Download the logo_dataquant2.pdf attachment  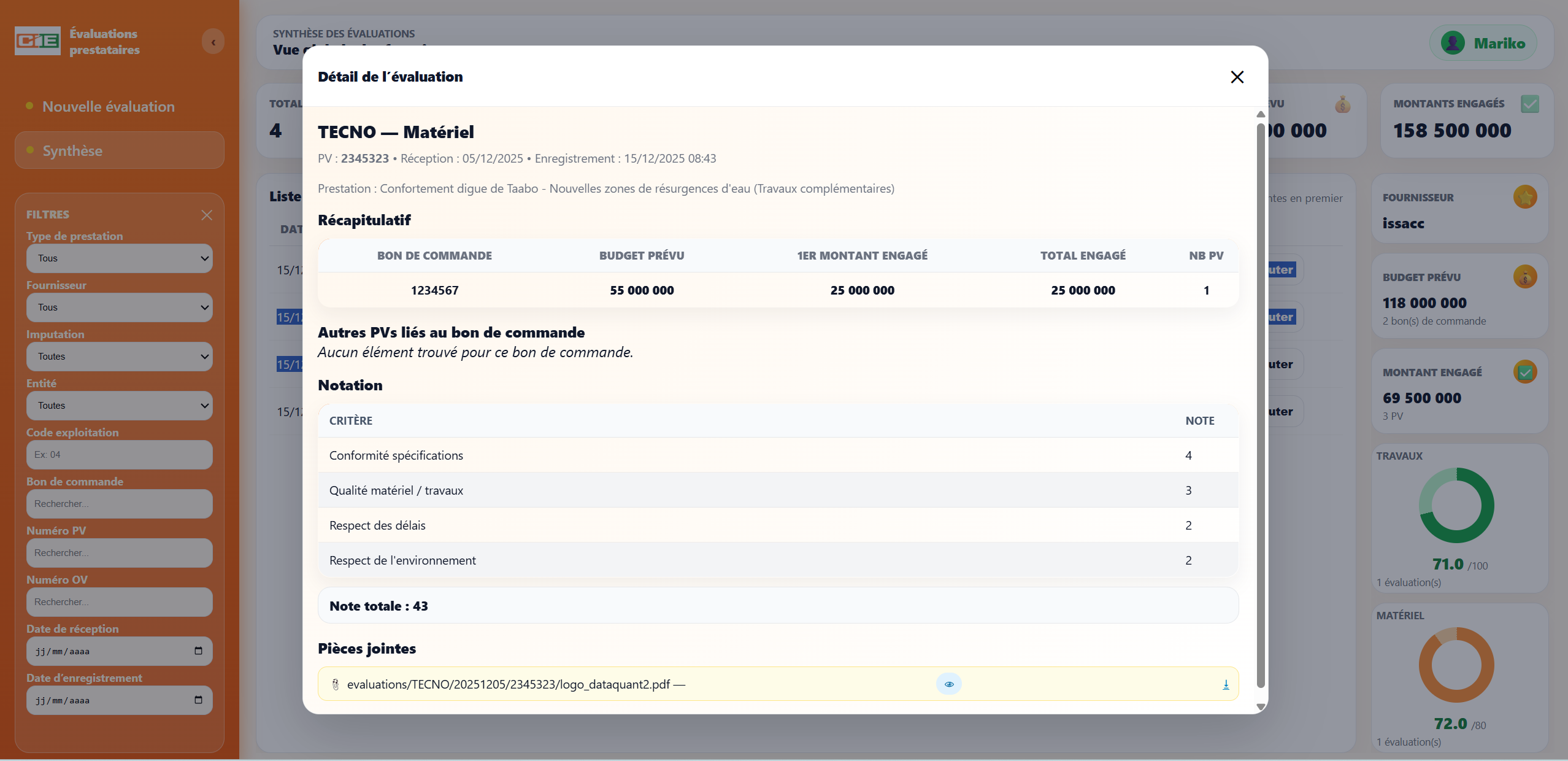(x=1225, y=684)
